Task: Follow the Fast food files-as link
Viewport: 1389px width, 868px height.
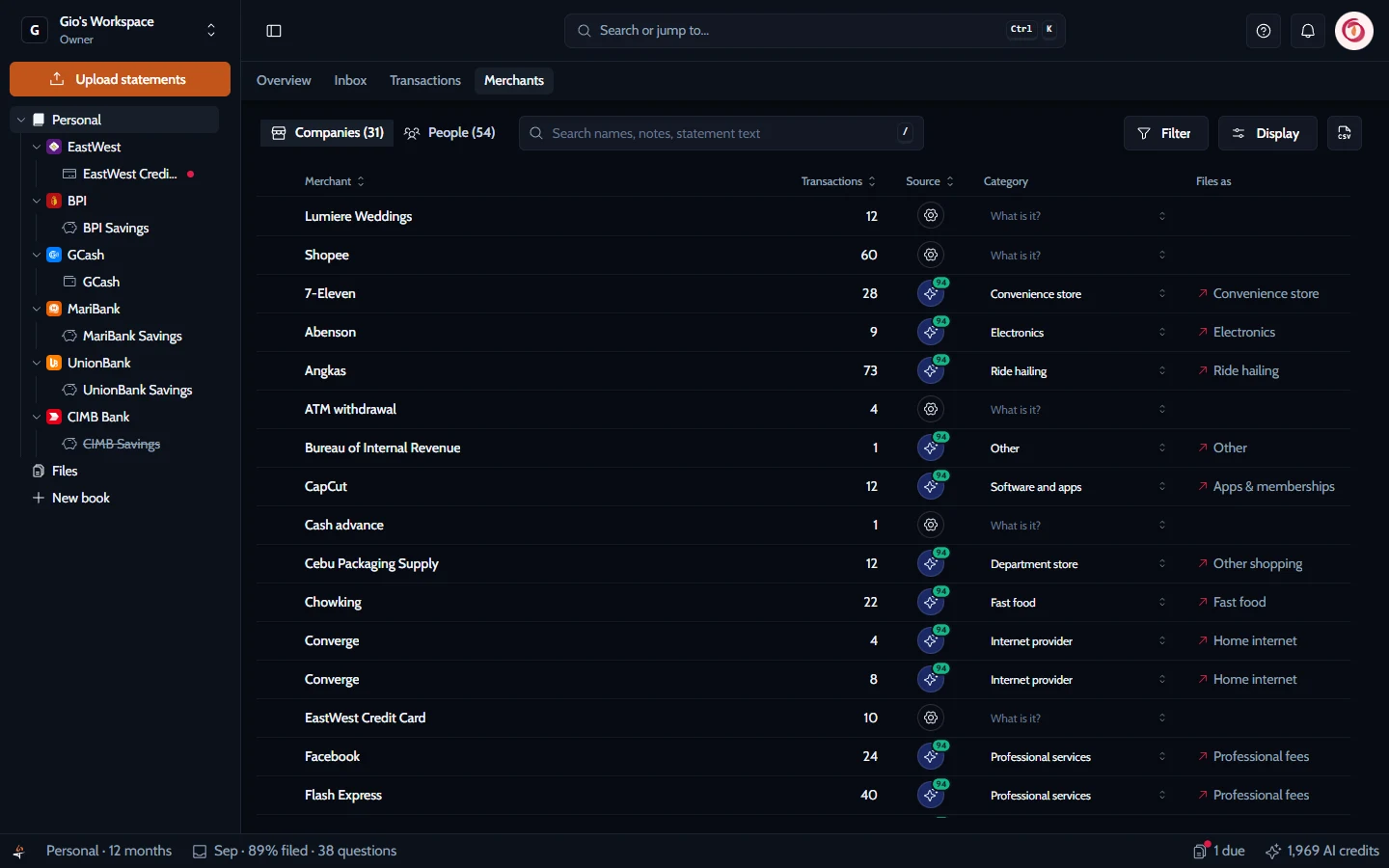Action: pos(1232,602)
